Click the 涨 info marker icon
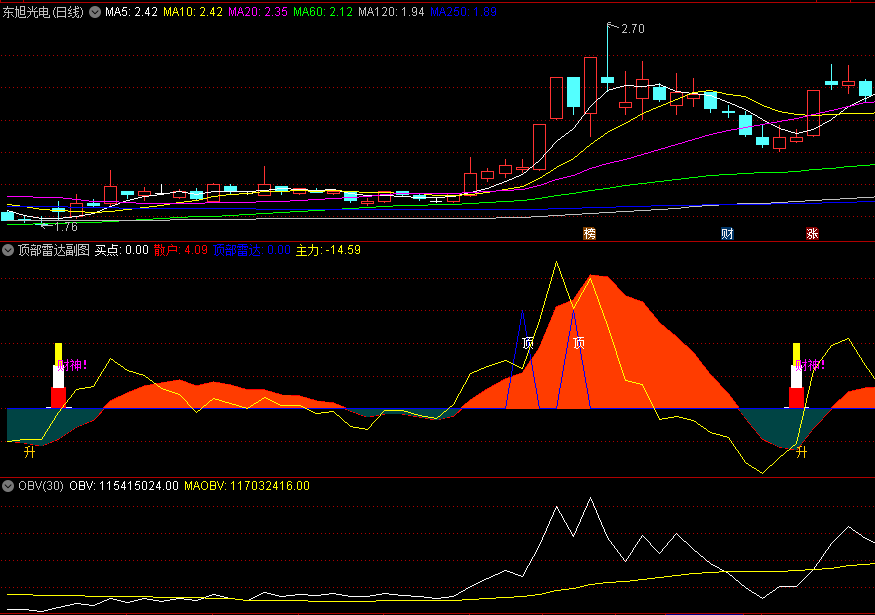Screen dimensions: 875x615 click(x=812, y=234)
